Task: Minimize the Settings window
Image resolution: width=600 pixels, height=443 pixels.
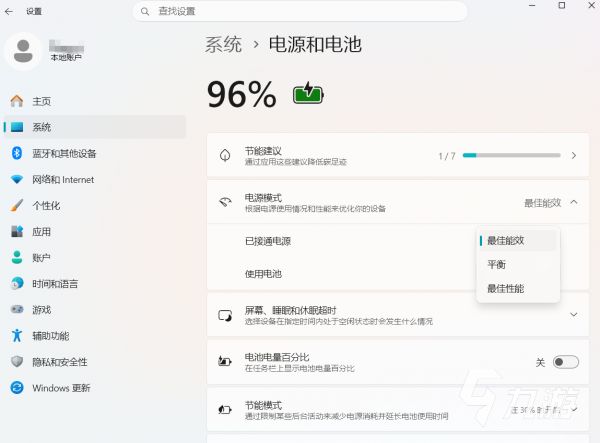Action: pos(532,5)
